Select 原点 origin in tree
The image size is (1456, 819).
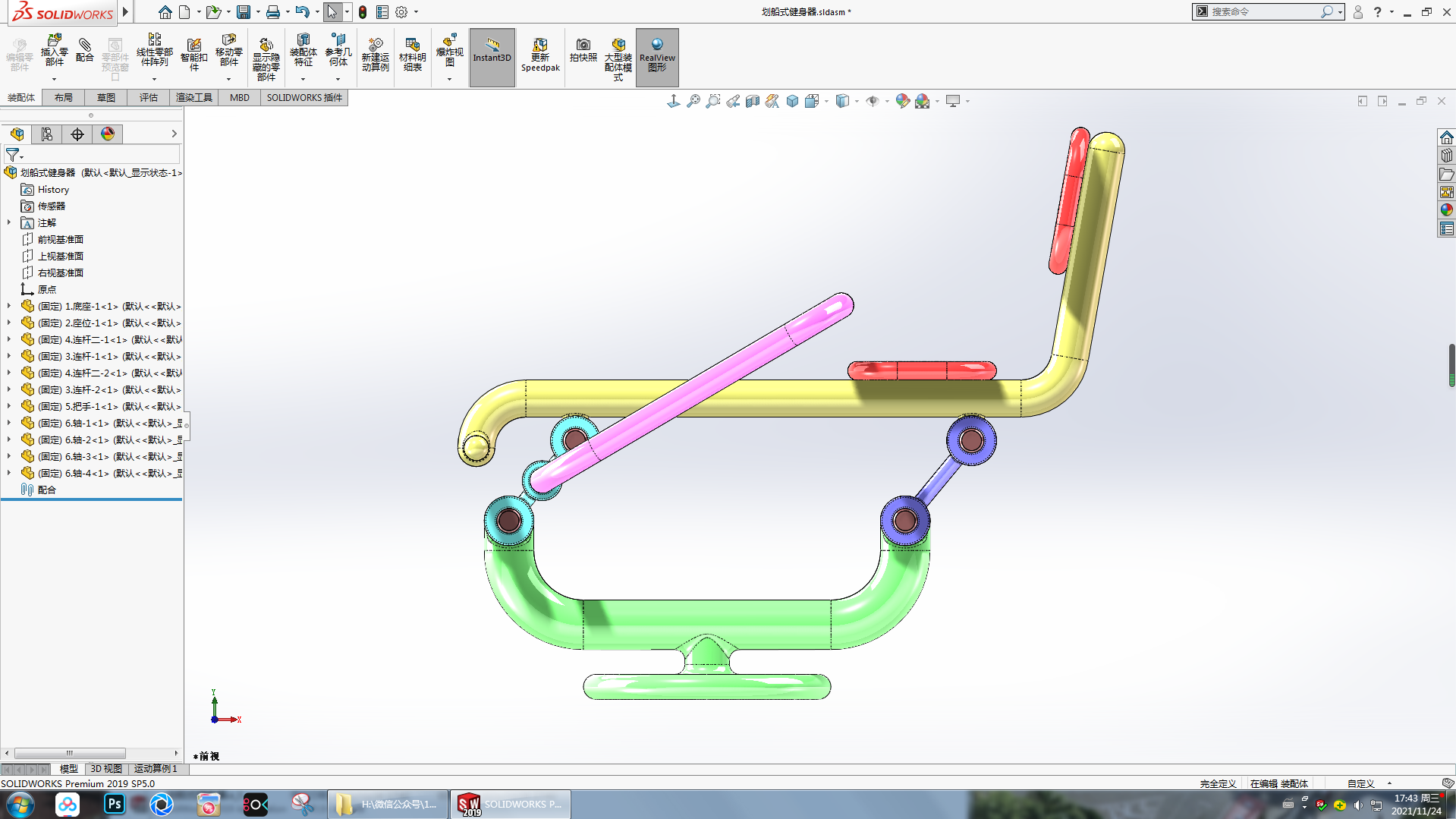point(47,290)
